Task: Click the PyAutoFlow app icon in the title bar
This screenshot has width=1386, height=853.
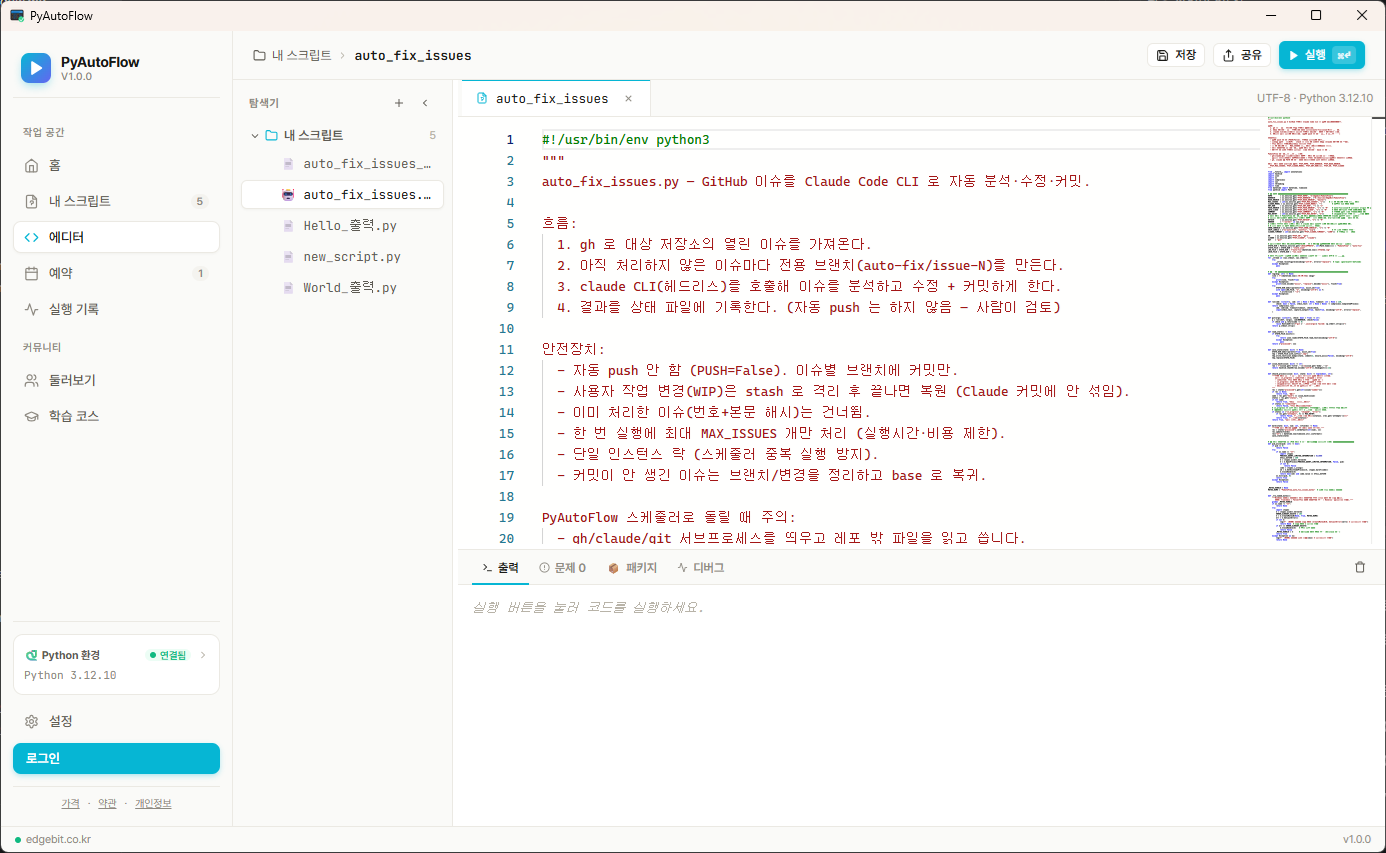Action: pyautogui.click(x=16, y=15)
